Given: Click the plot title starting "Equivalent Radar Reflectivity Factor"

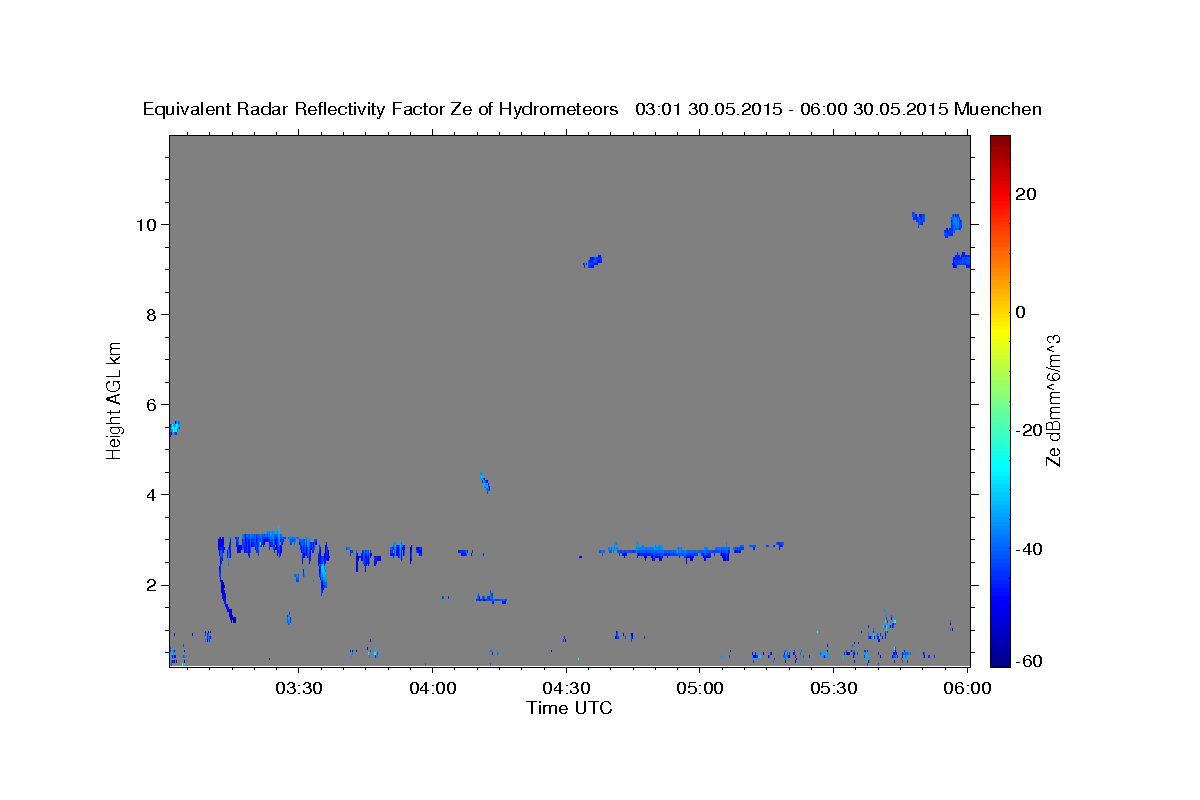Looking at the screenshot, I should point(592,109).
